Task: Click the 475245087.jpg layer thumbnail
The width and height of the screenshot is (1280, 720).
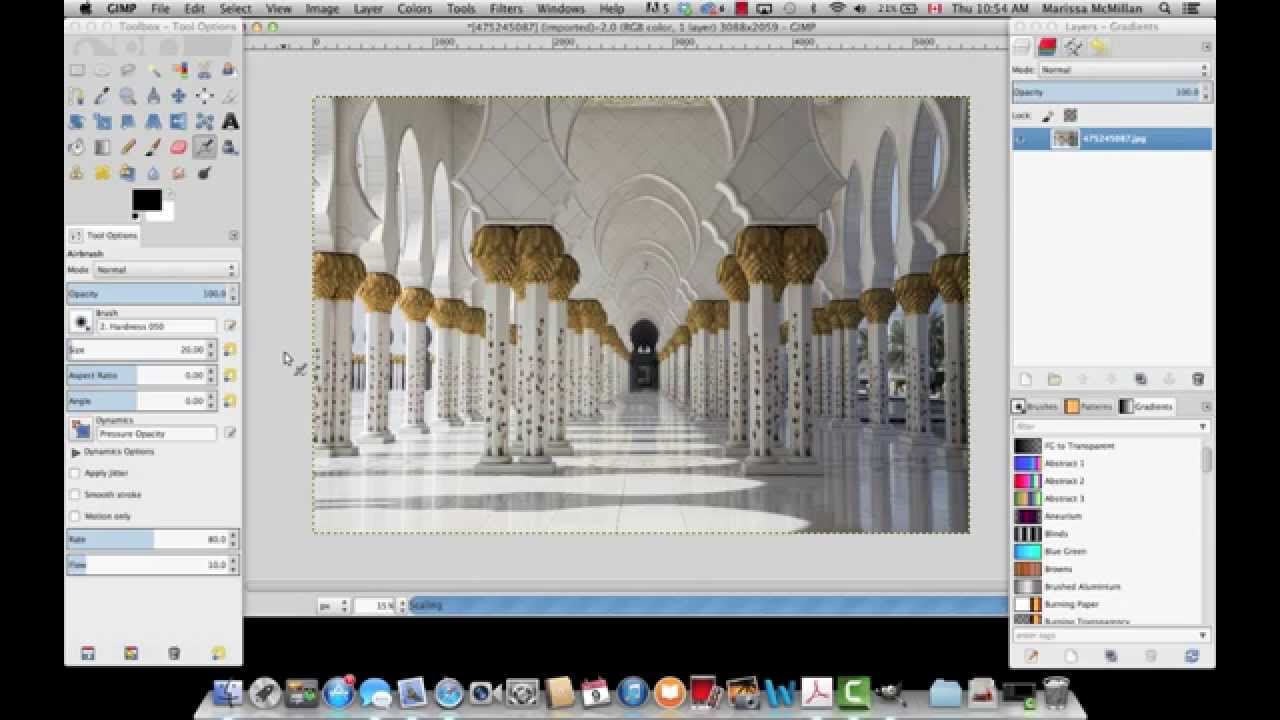Action: tap(1065, 139)
